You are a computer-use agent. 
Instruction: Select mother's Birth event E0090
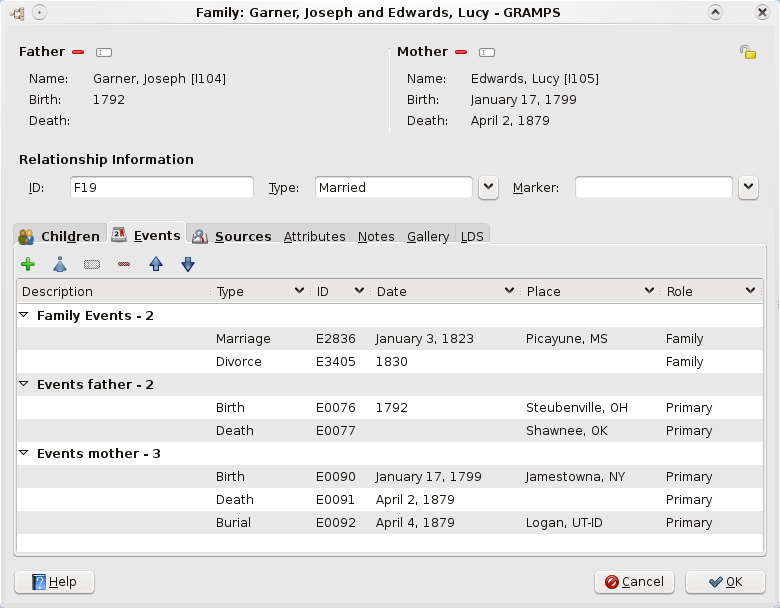pyautogui.click(x=390, y=476)
